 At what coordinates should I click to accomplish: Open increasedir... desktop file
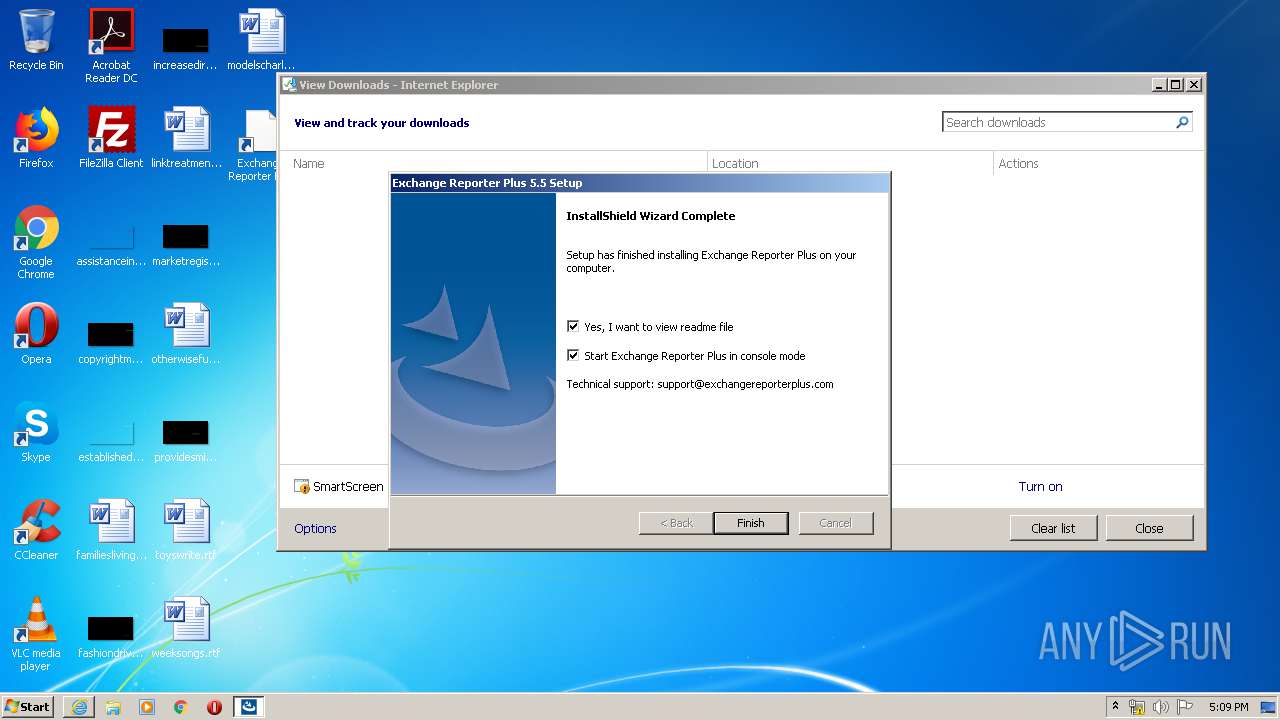(186, 47)
